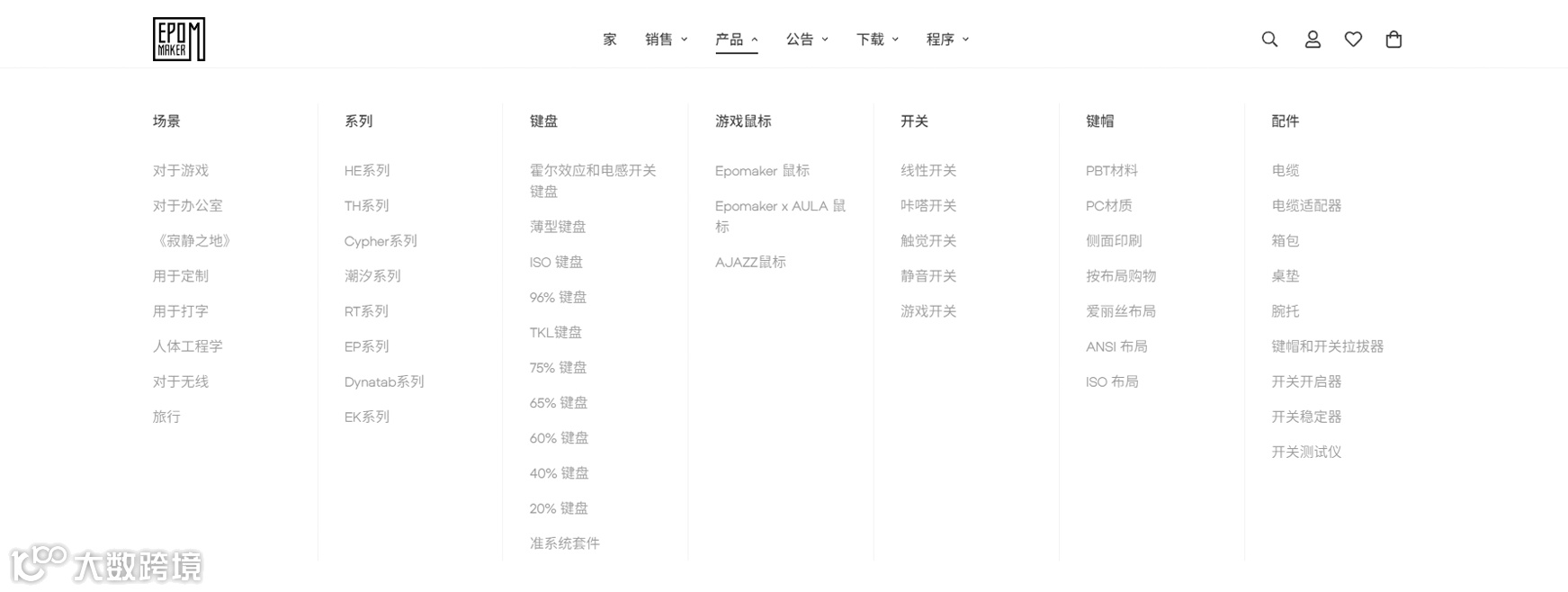Open 65% 键盘 link
Viewport: 1568px width, 592px height.
559,402
